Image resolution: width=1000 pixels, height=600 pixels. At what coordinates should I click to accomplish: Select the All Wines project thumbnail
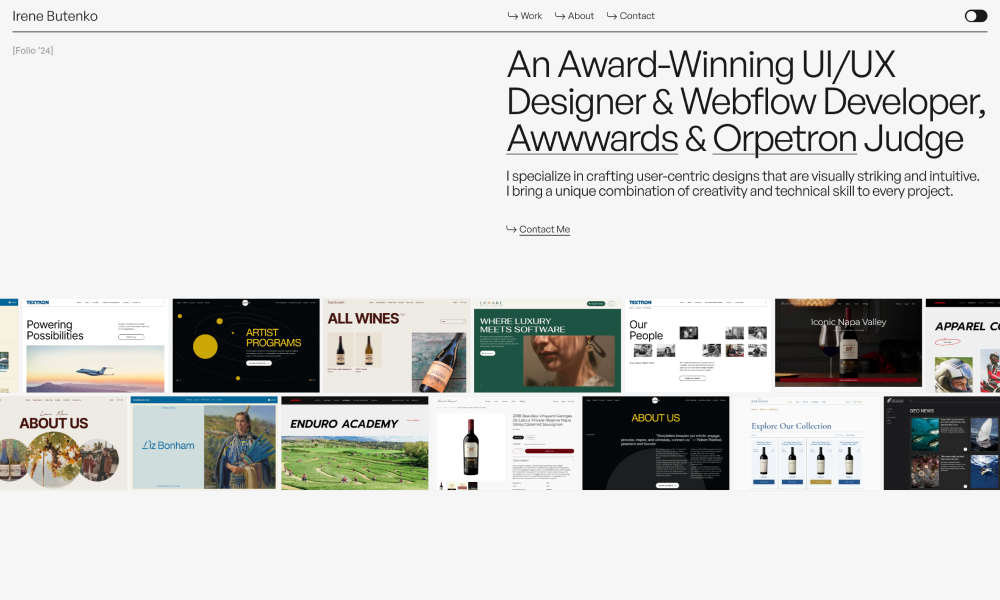[x=396, y=345]
